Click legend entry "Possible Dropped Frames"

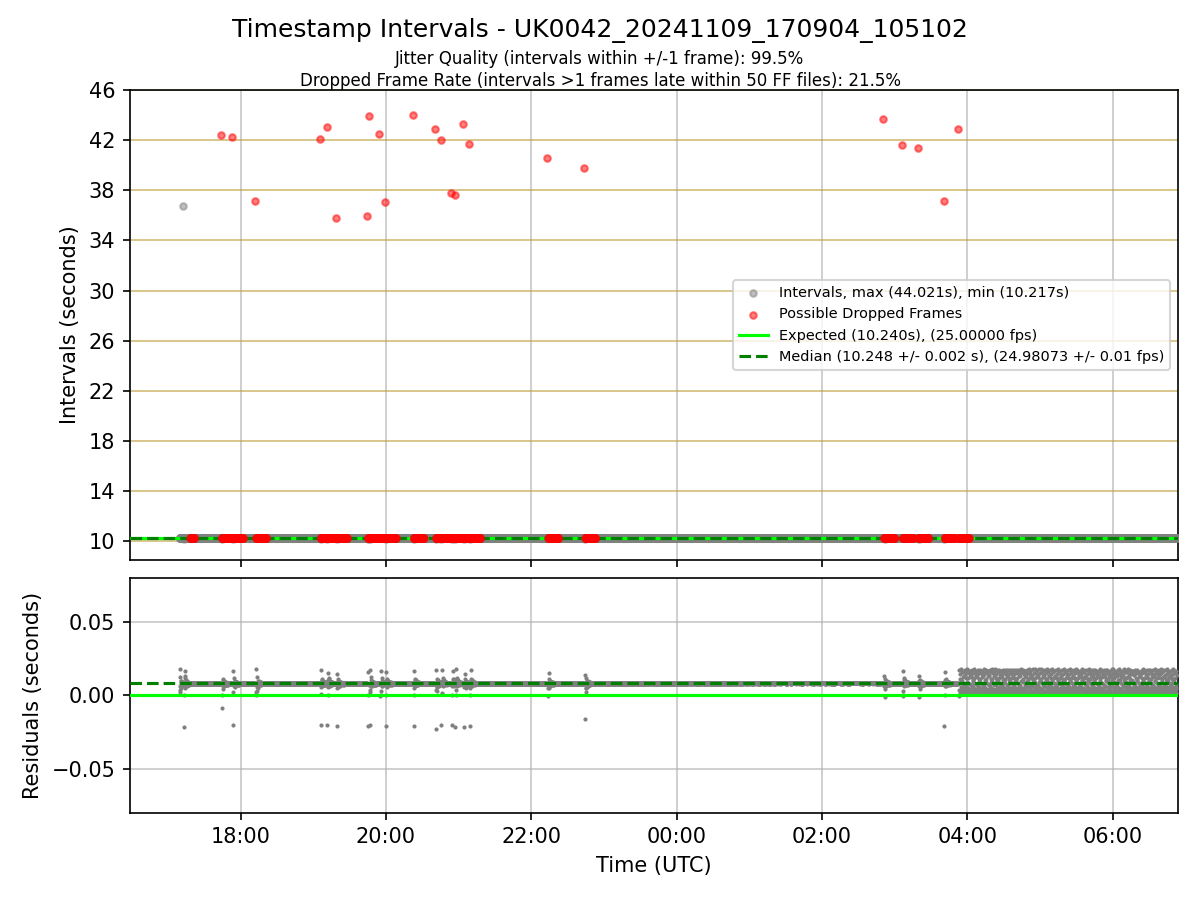tap(870, 313)
